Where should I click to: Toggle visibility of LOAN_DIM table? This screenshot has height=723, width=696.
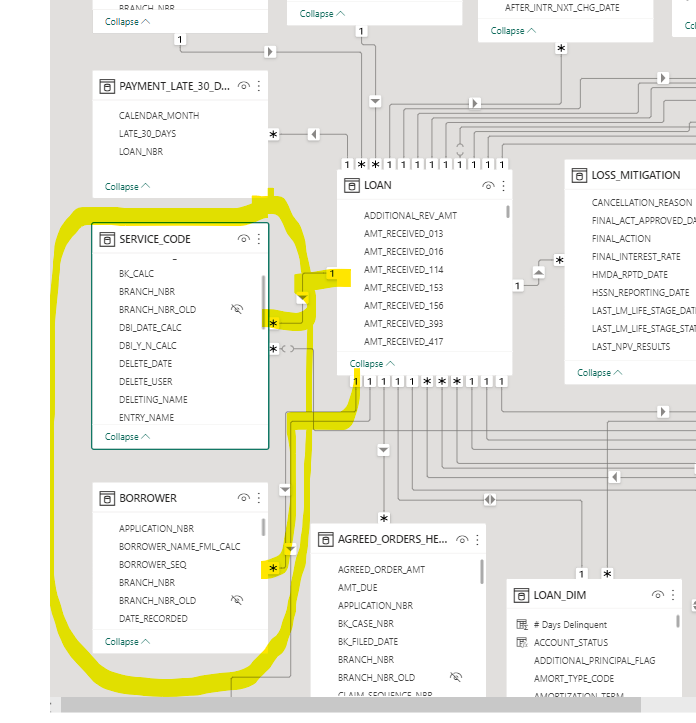[x=658, y=595]
